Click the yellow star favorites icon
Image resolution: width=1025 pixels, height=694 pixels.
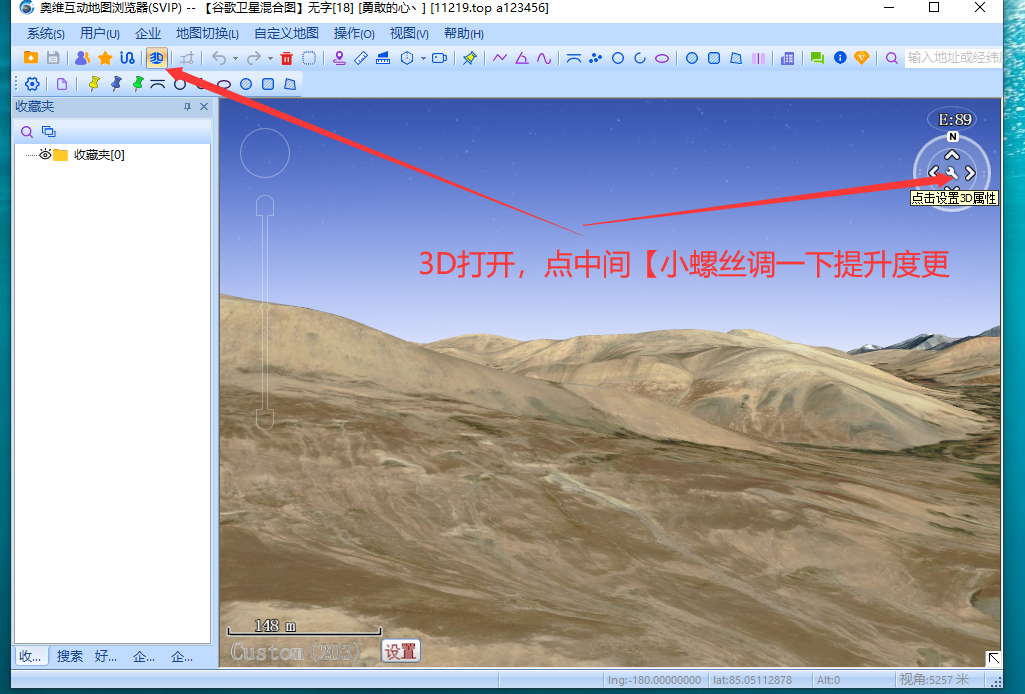point(105,58)
